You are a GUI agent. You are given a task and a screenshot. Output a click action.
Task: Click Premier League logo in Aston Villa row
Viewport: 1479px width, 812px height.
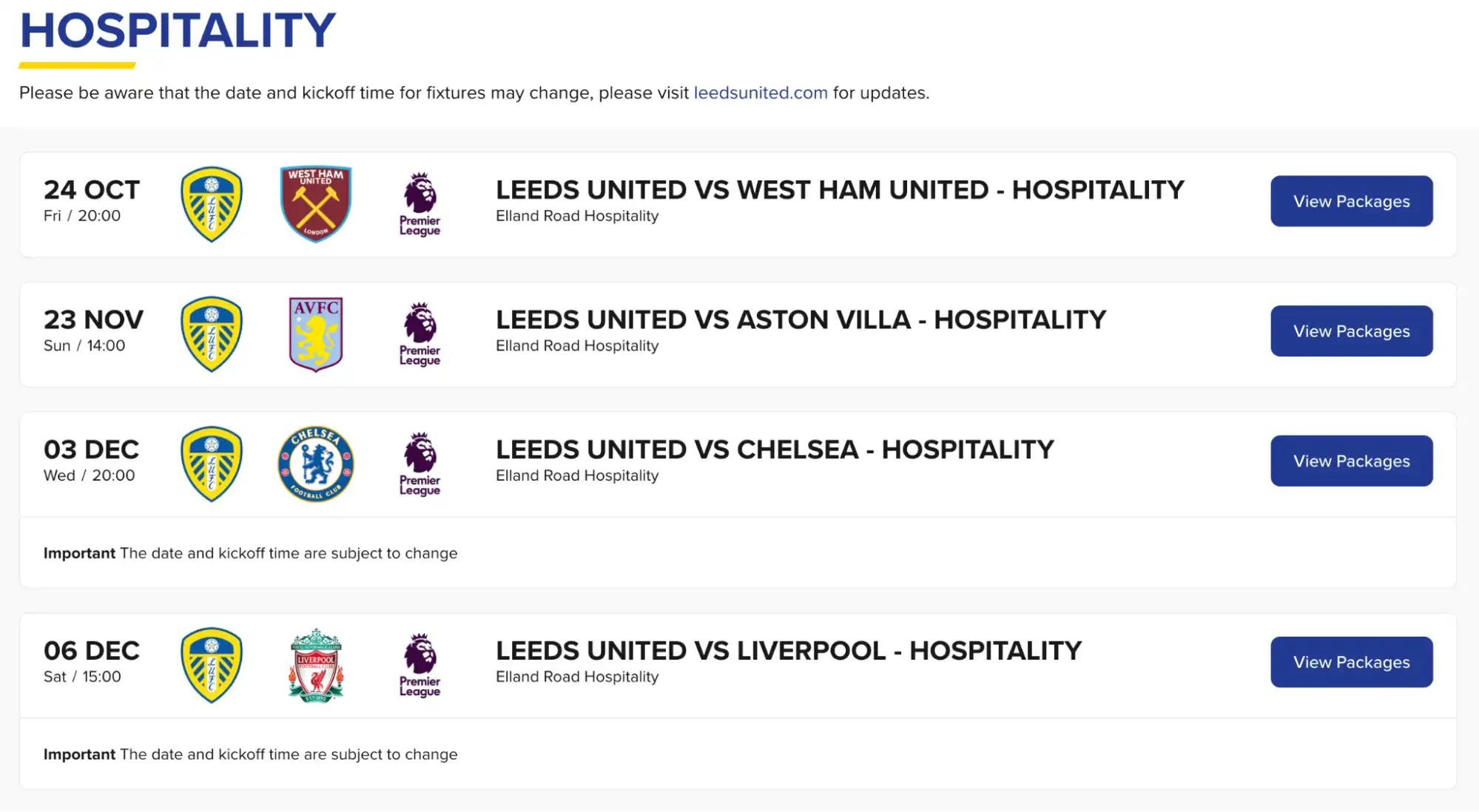click(x=420, y=334)
